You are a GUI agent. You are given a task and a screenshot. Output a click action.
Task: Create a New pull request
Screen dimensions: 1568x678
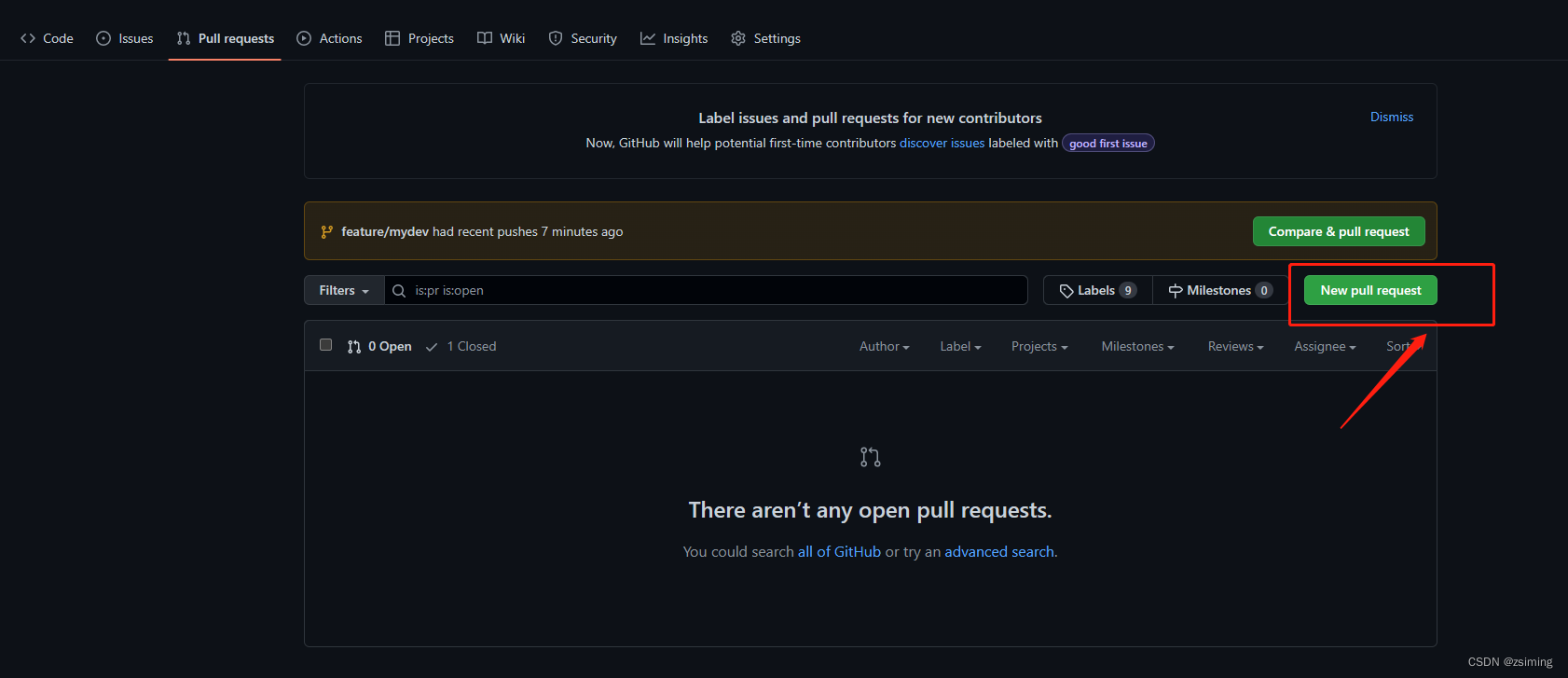(1370, 290)
